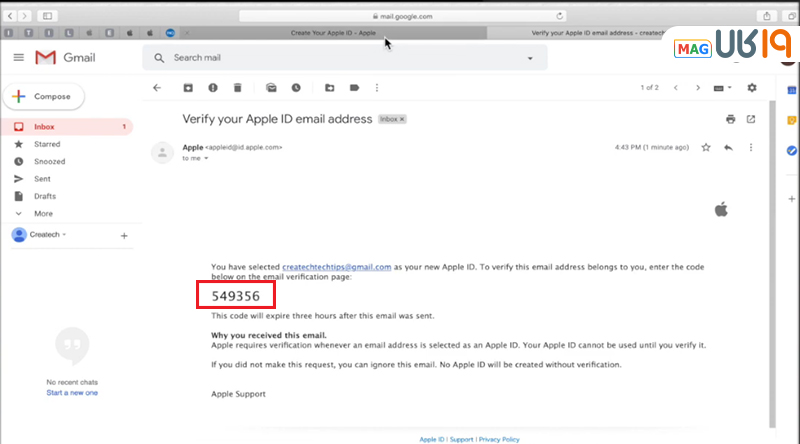Click into the Search mail field
Viewport: 800px width, 444px height.
point(340,58)
